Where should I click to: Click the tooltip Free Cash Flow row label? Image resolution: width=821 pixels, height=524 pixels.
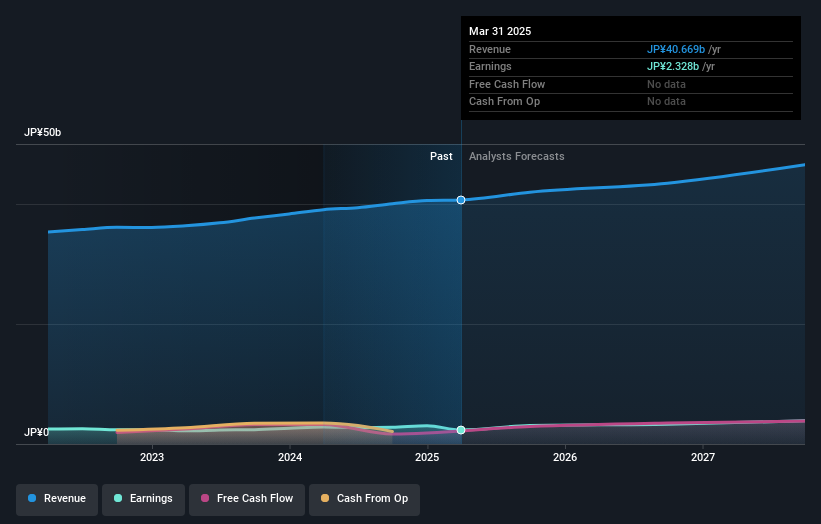pos(507,84)
